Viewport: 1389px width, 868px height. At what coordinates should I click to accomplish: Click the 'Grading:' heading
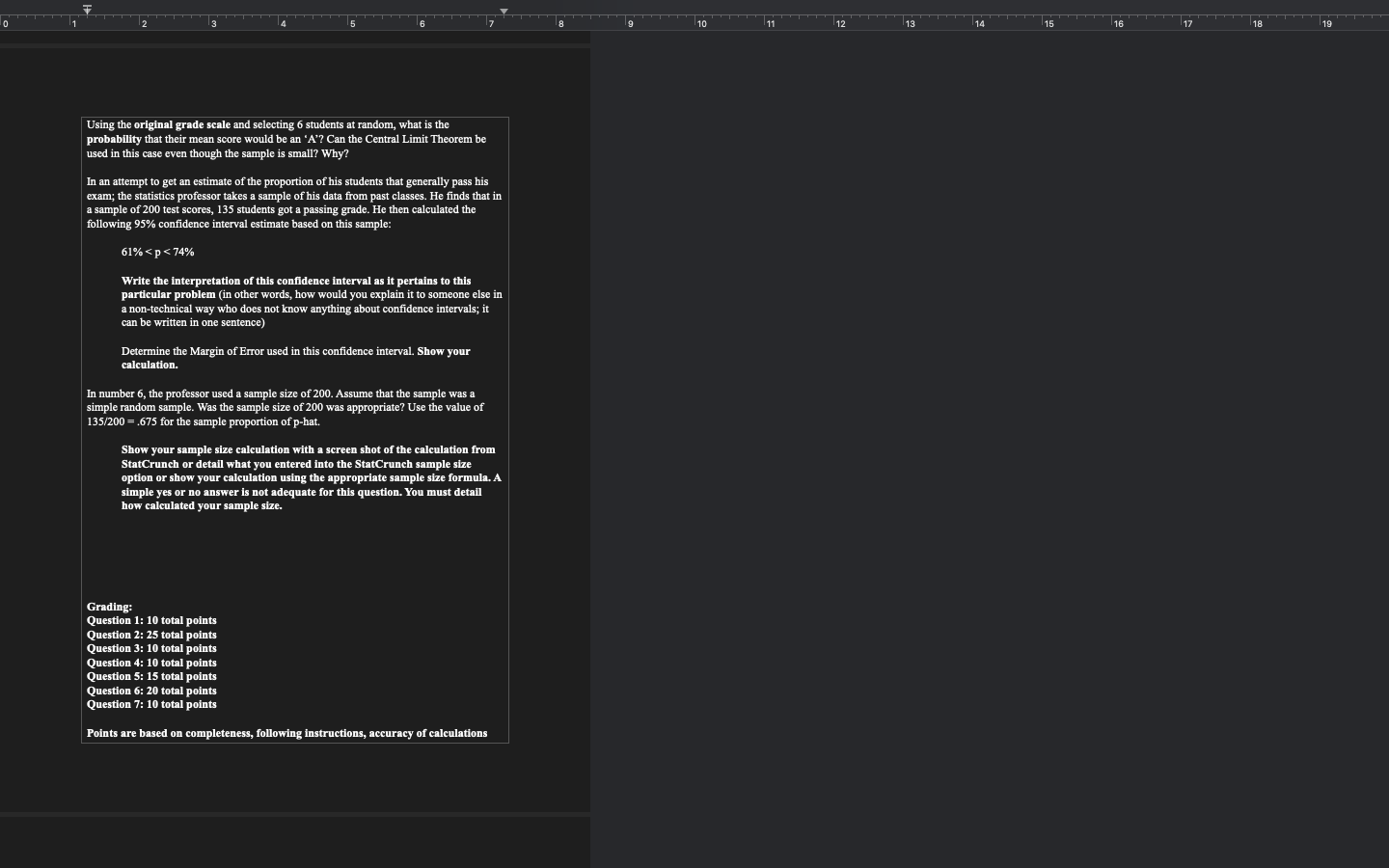click(108, 607)
